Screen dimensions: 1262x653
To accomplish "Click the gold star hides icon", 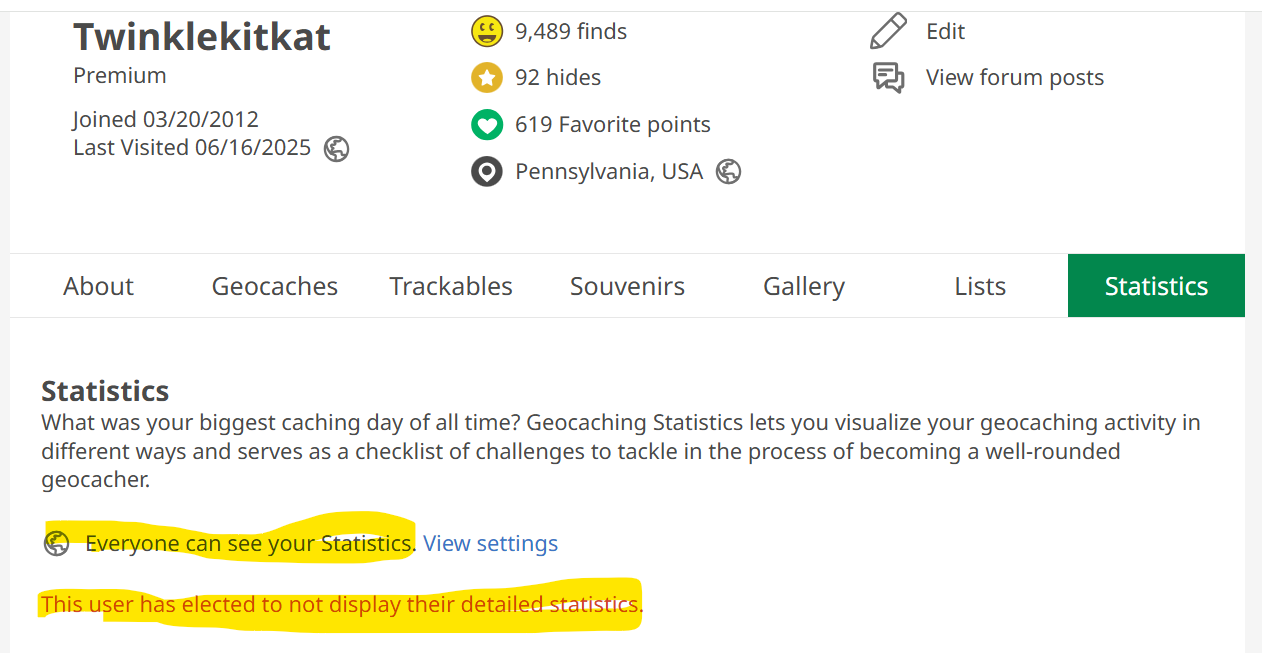I will click(x=487, y=78).
